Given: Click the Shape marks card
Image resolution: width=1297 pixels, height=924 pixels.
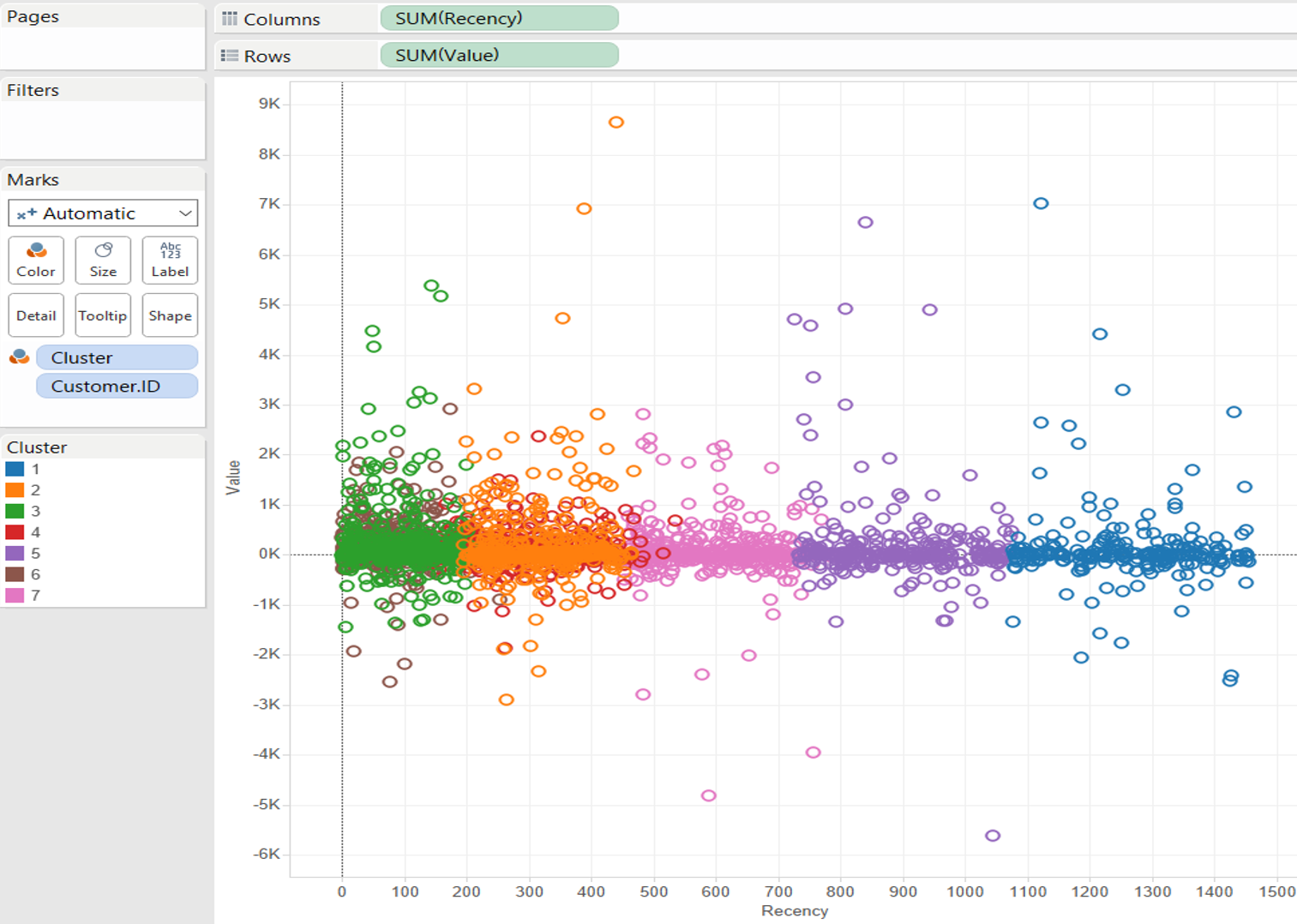Looking at the screenshot, I should 170,315.
